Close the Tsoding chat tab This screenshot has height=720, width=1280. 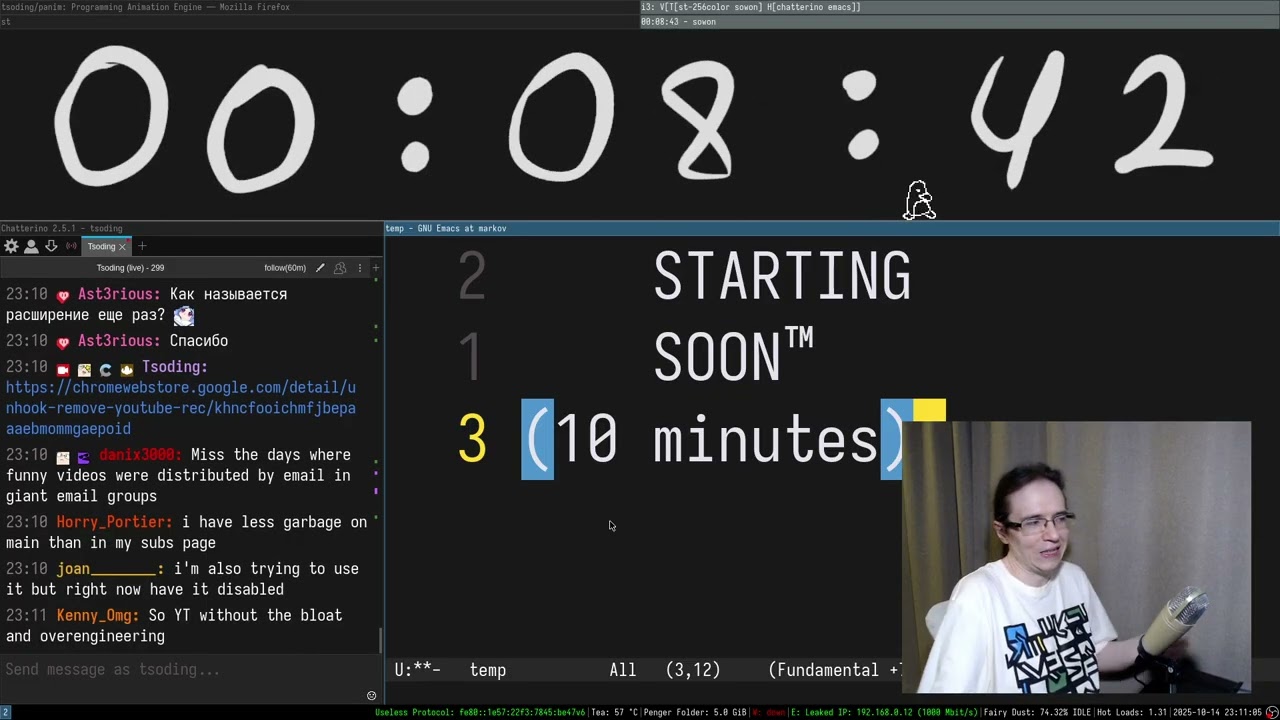[x=123, y=246]
